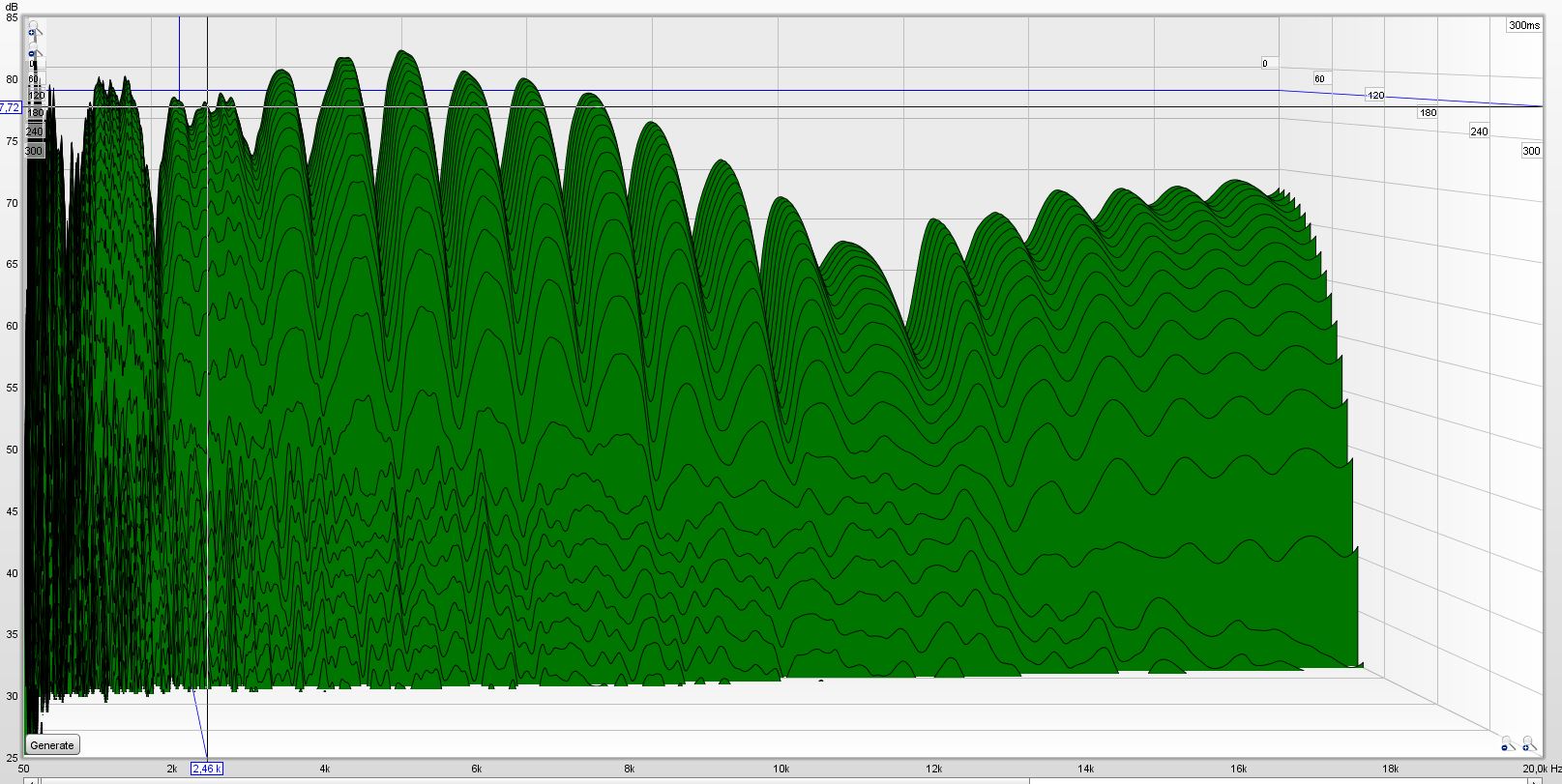Click the 4k frequency axis label

324,769
